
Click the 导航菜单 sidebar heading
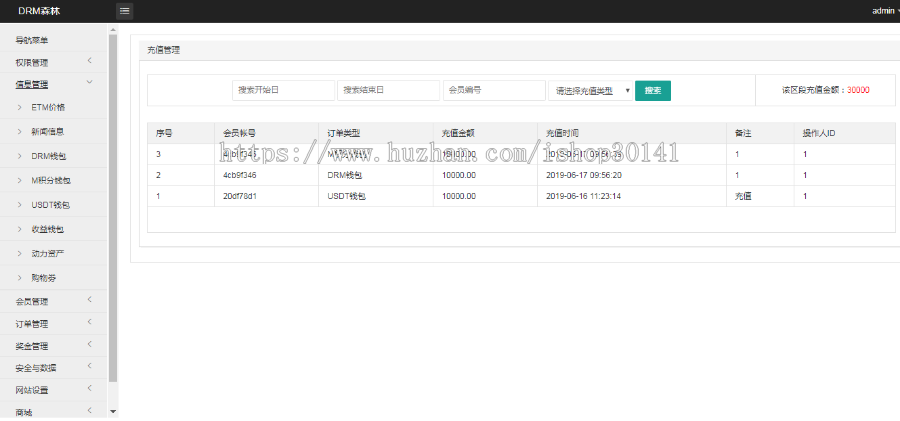pos(32,40)
